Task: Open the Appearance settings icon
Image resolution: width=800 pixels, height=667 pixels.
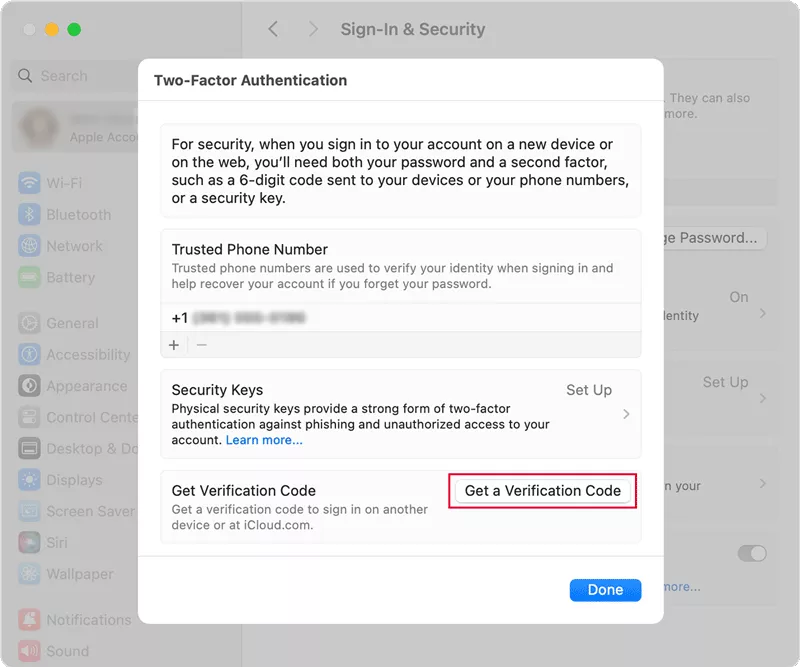Action: [29, 386]
